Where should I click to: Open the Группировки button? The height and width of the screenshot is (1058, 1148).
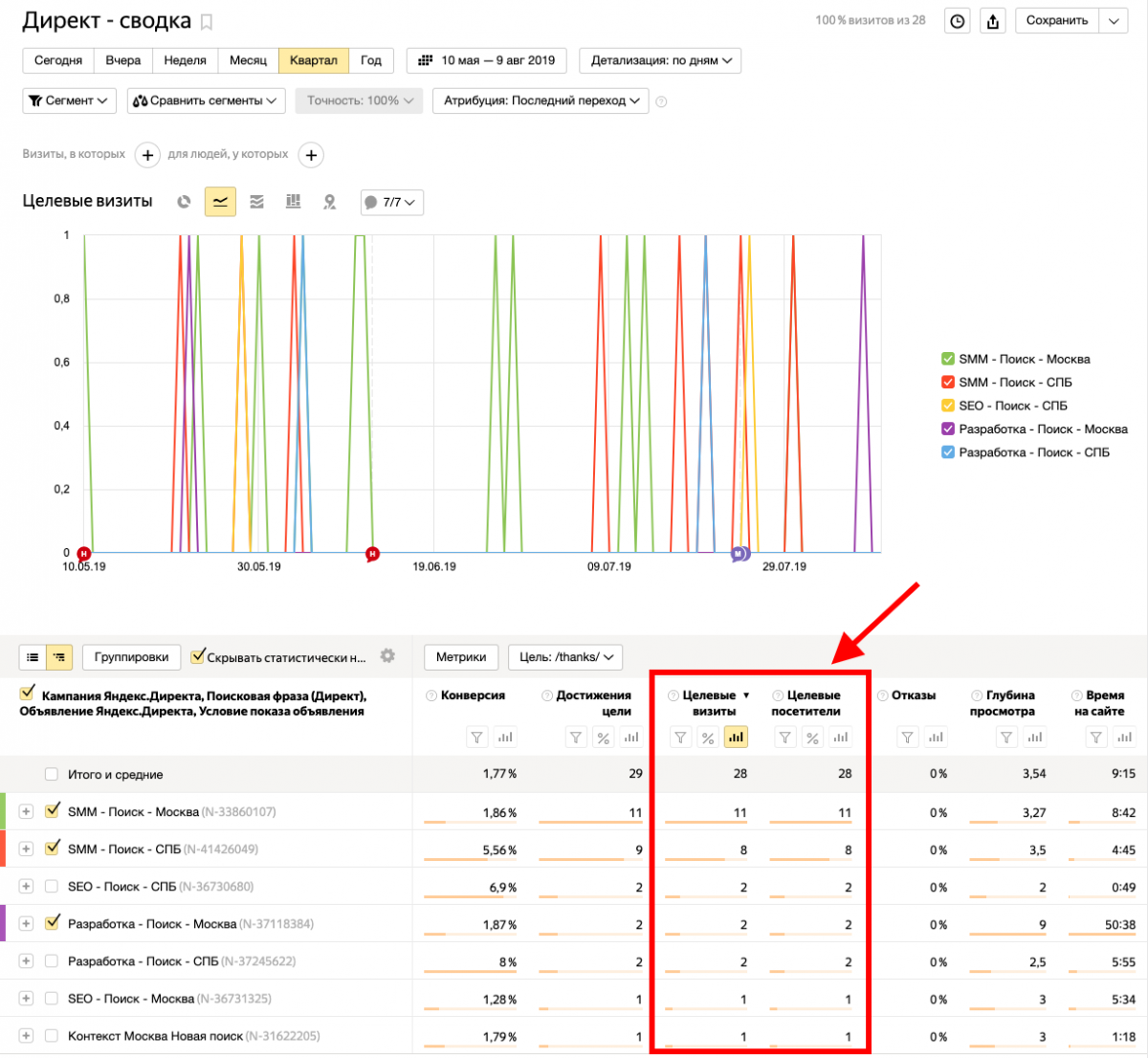click(x=131, y=657)
